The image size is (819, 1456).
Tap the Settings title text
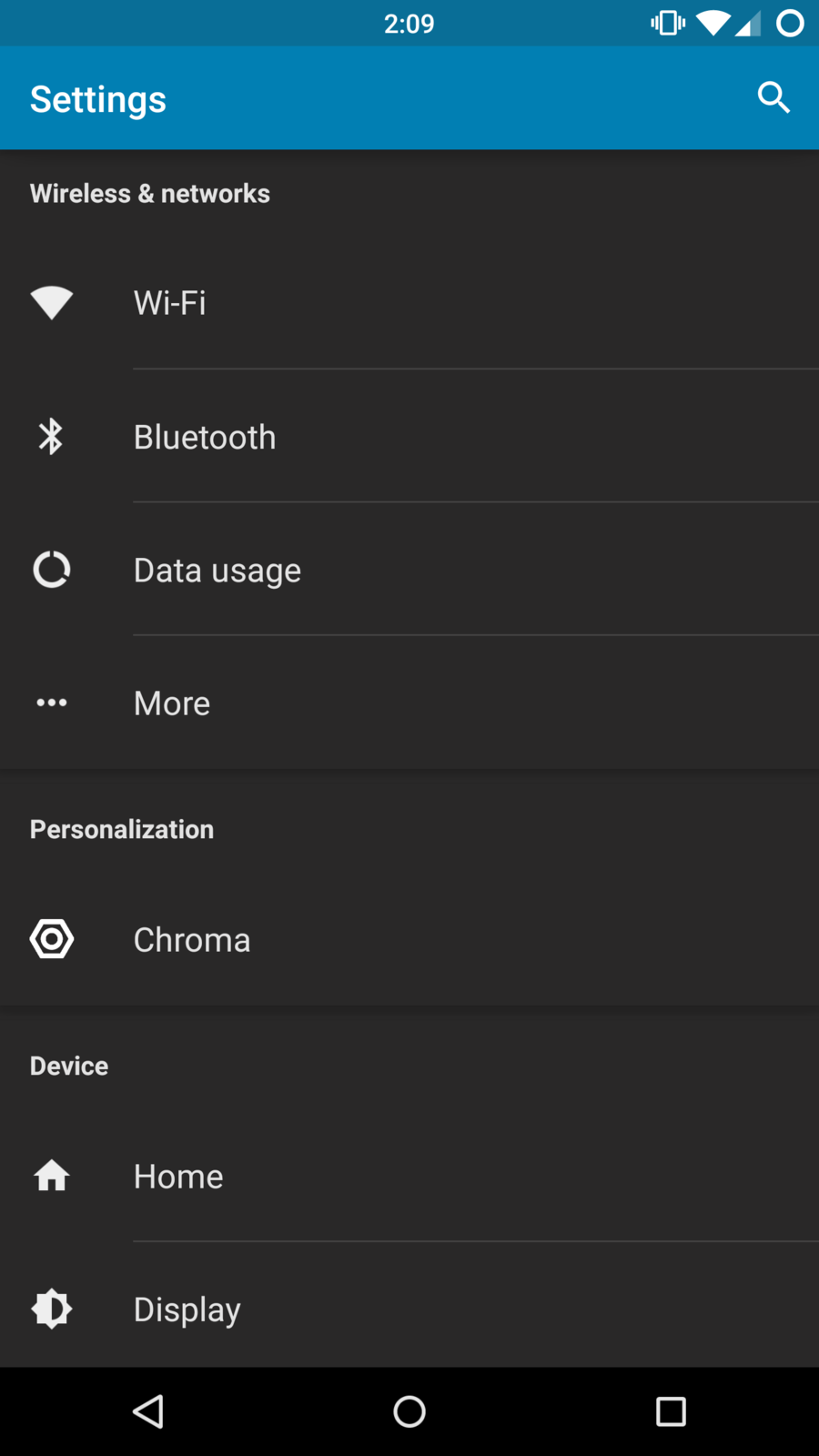[98, 99]
